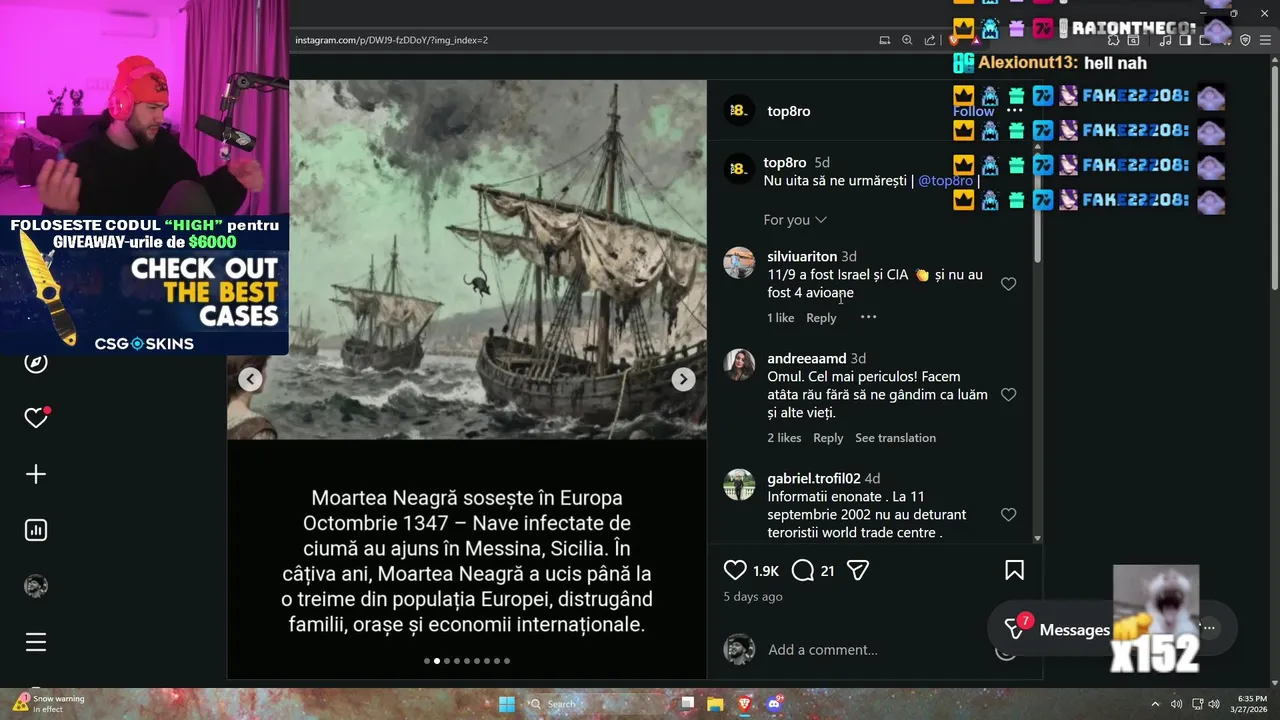Reply to silviuariton's comment
Viewport: 1280px width, 720px height.
[821, 318]
